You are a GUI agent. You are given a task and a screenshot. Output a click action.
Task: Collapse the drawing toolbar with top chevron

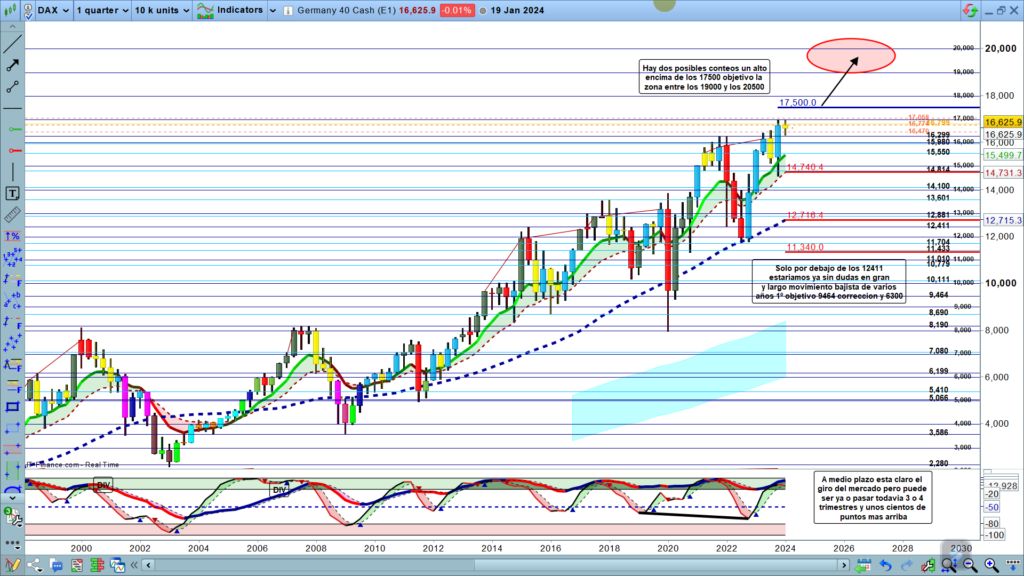(x=12, y=25)
